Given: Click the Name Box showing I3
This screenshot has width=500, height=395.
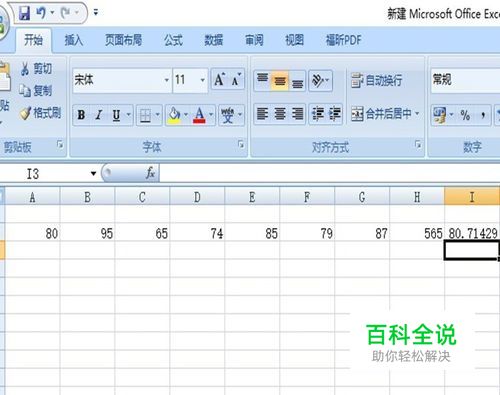Looking at the screenshot, I should (43, 174).
